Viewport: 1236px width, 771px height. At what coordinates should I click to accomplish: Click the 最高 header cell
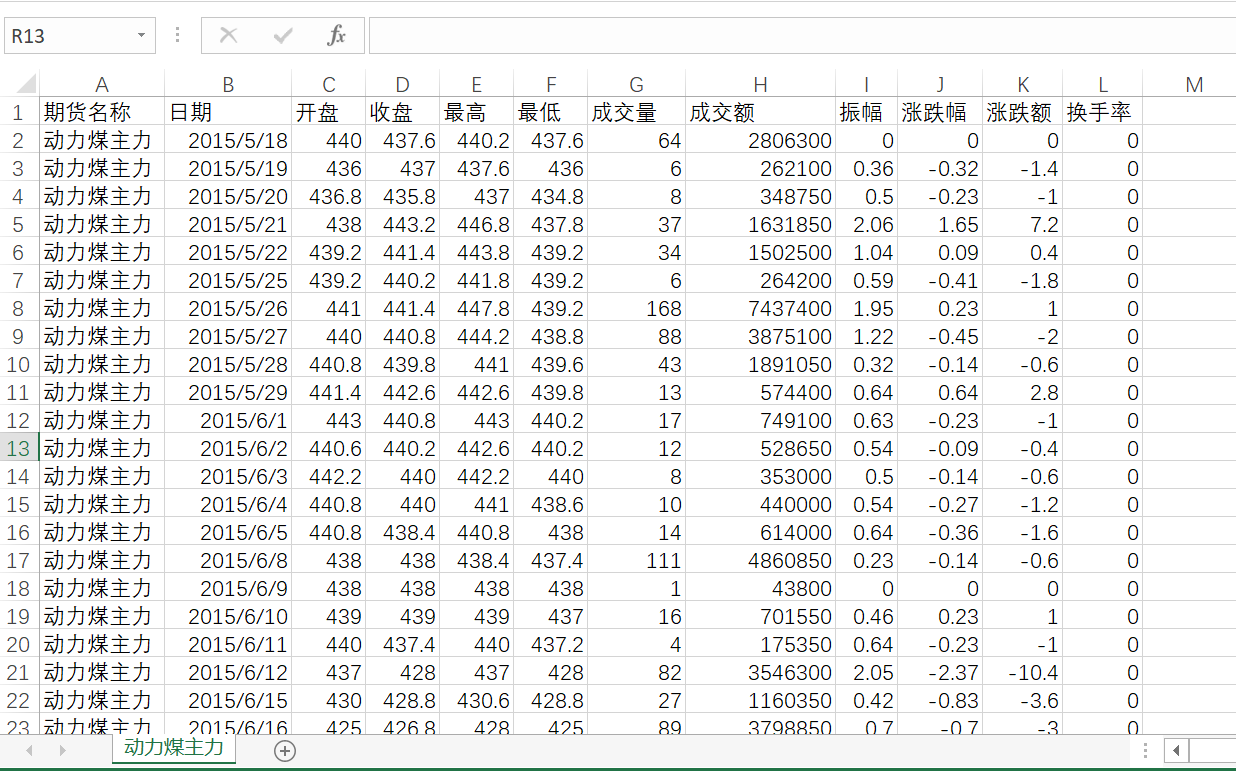477,112
